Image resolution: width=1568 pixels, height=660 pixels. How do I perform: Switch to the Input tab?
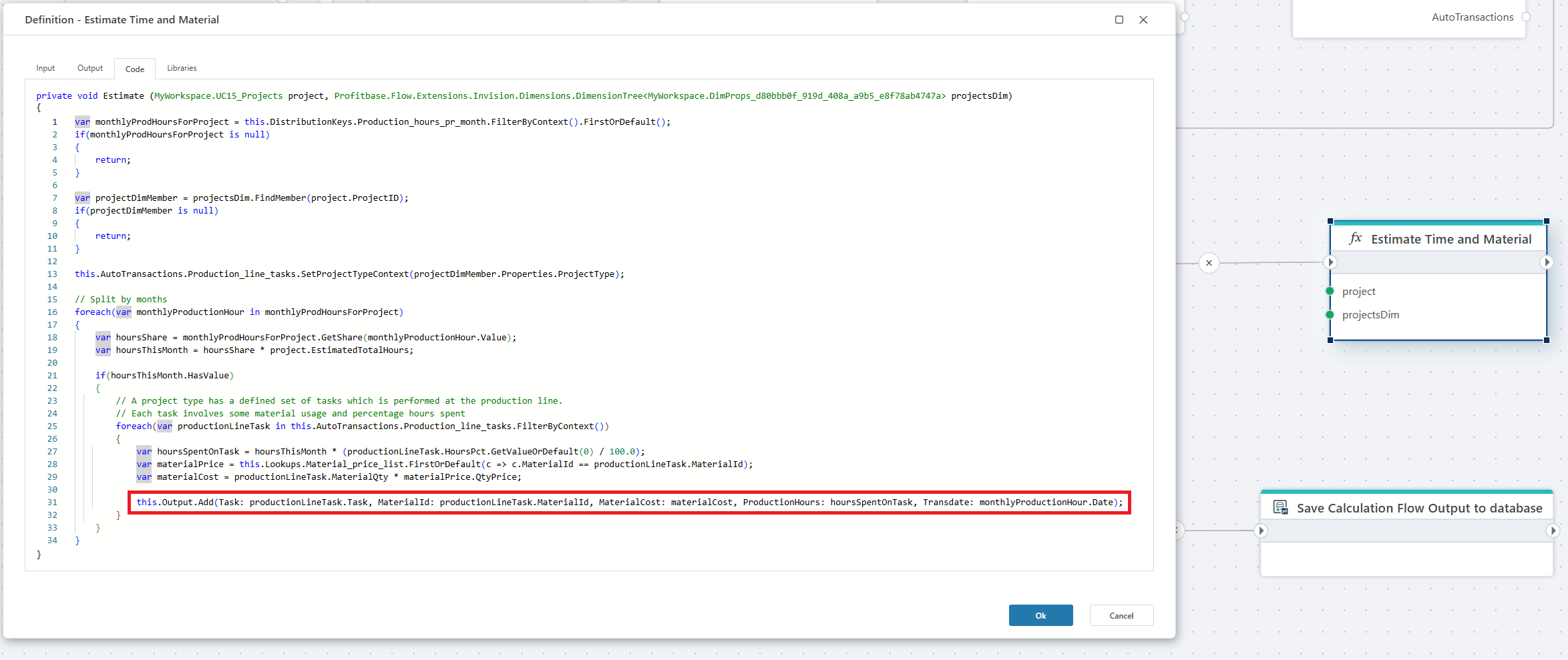click(x=45, y=68)
